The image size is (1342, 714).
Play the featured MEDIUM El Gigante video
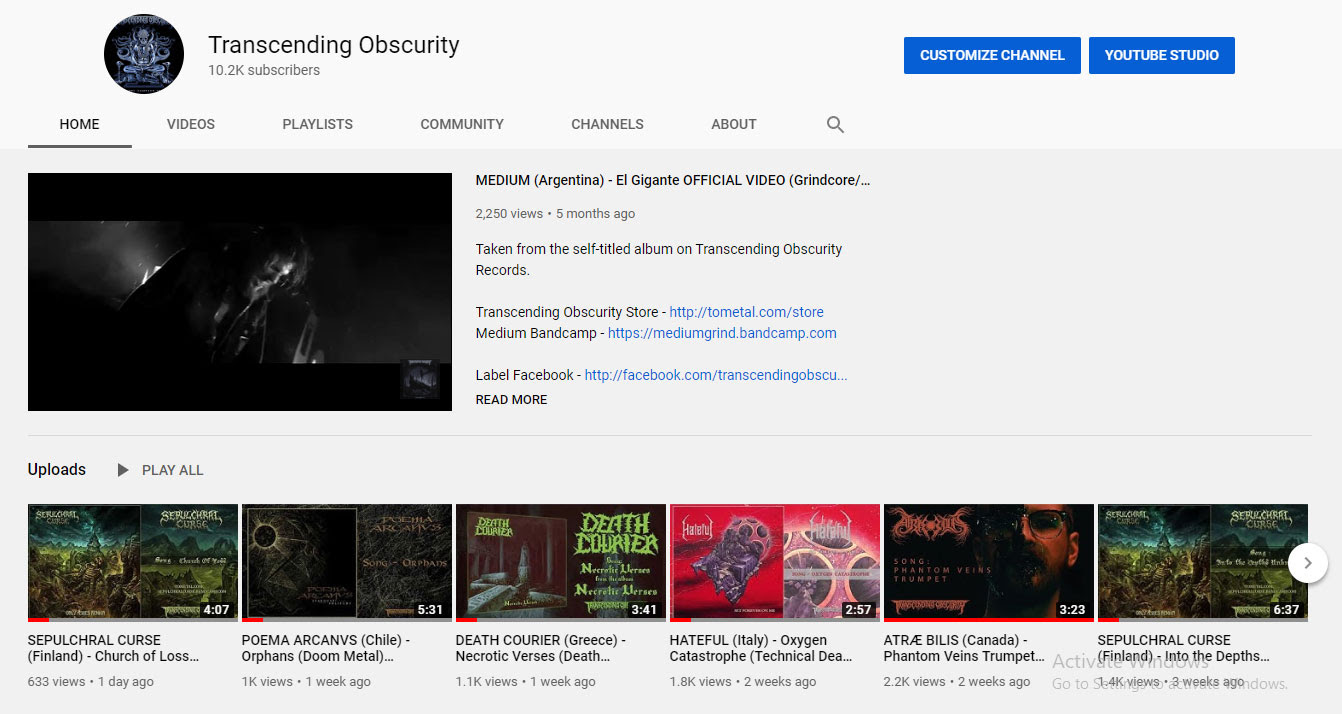tap(240, 292)
